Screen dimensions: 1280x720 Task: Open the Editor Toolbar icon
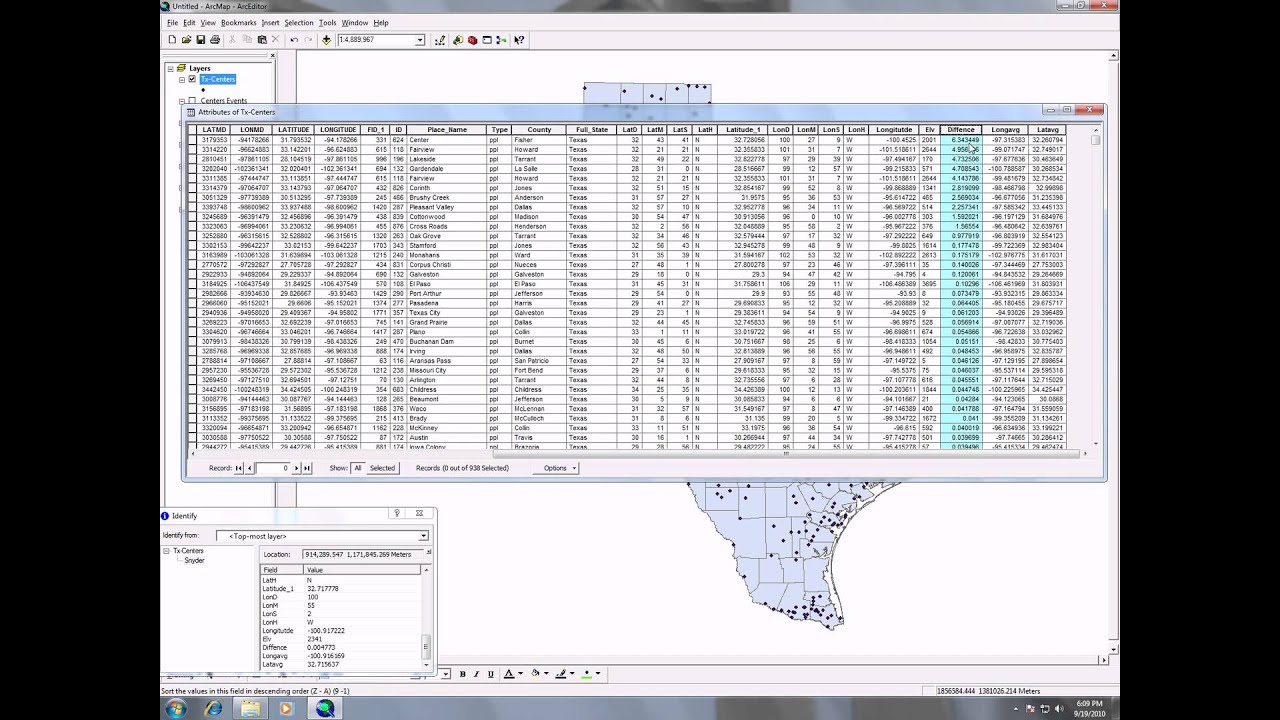(x=441, y=40)
